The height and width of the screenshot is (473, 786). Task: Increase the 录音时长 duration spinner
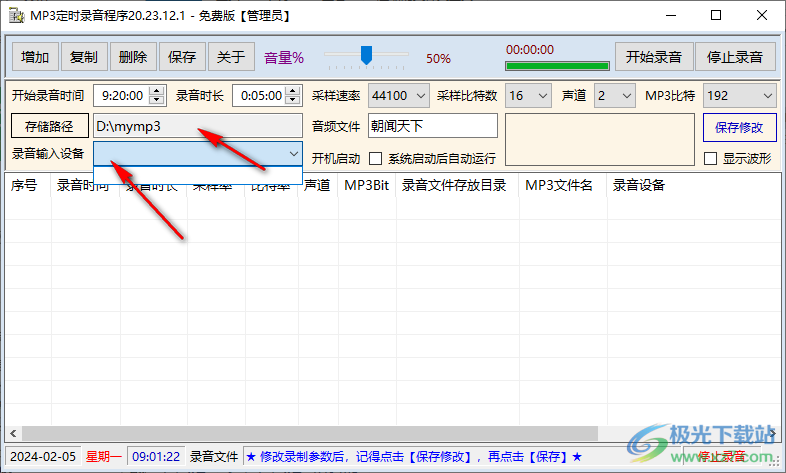click(x=292, y=91)
